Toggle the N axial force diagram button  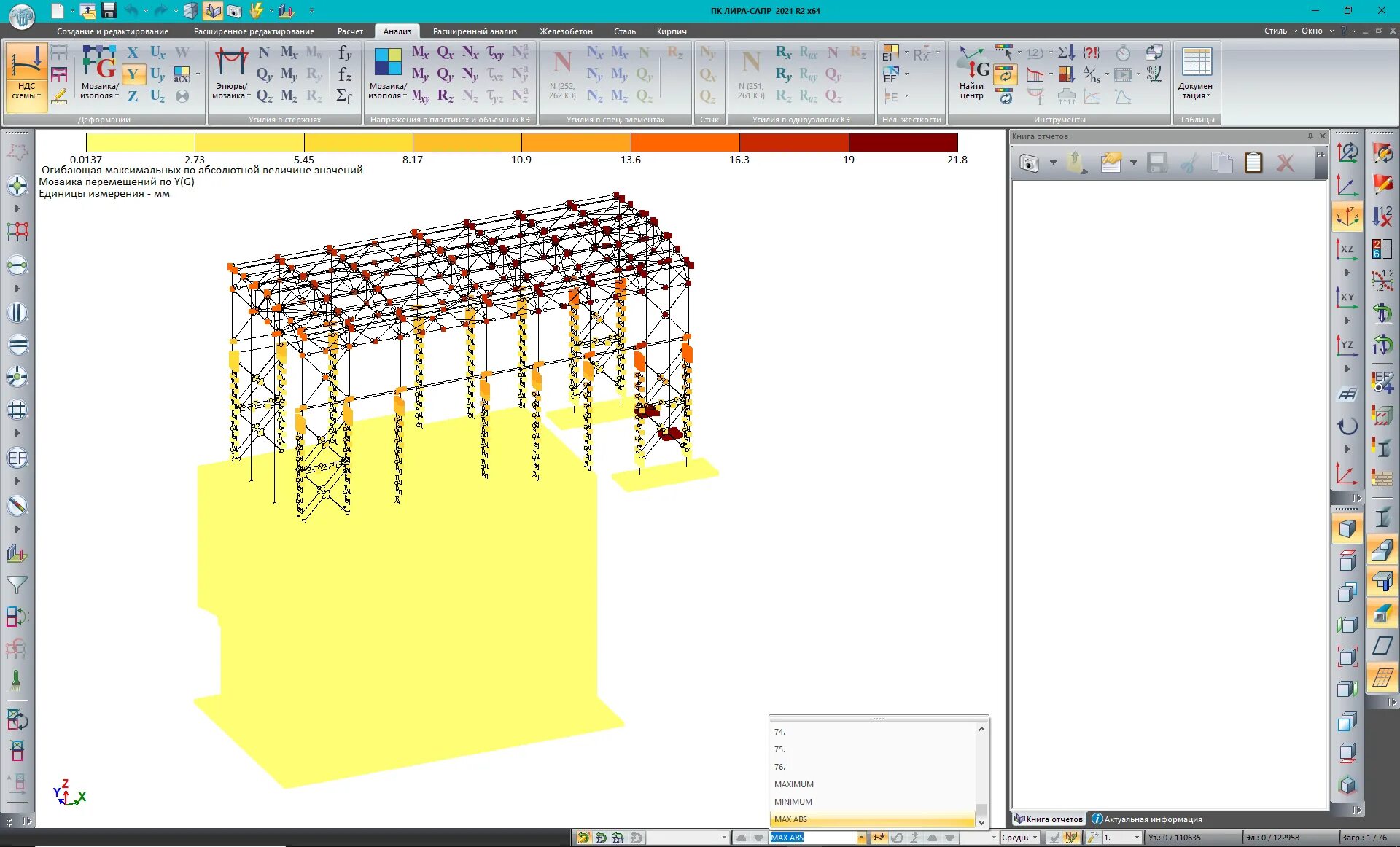(264, 52)
